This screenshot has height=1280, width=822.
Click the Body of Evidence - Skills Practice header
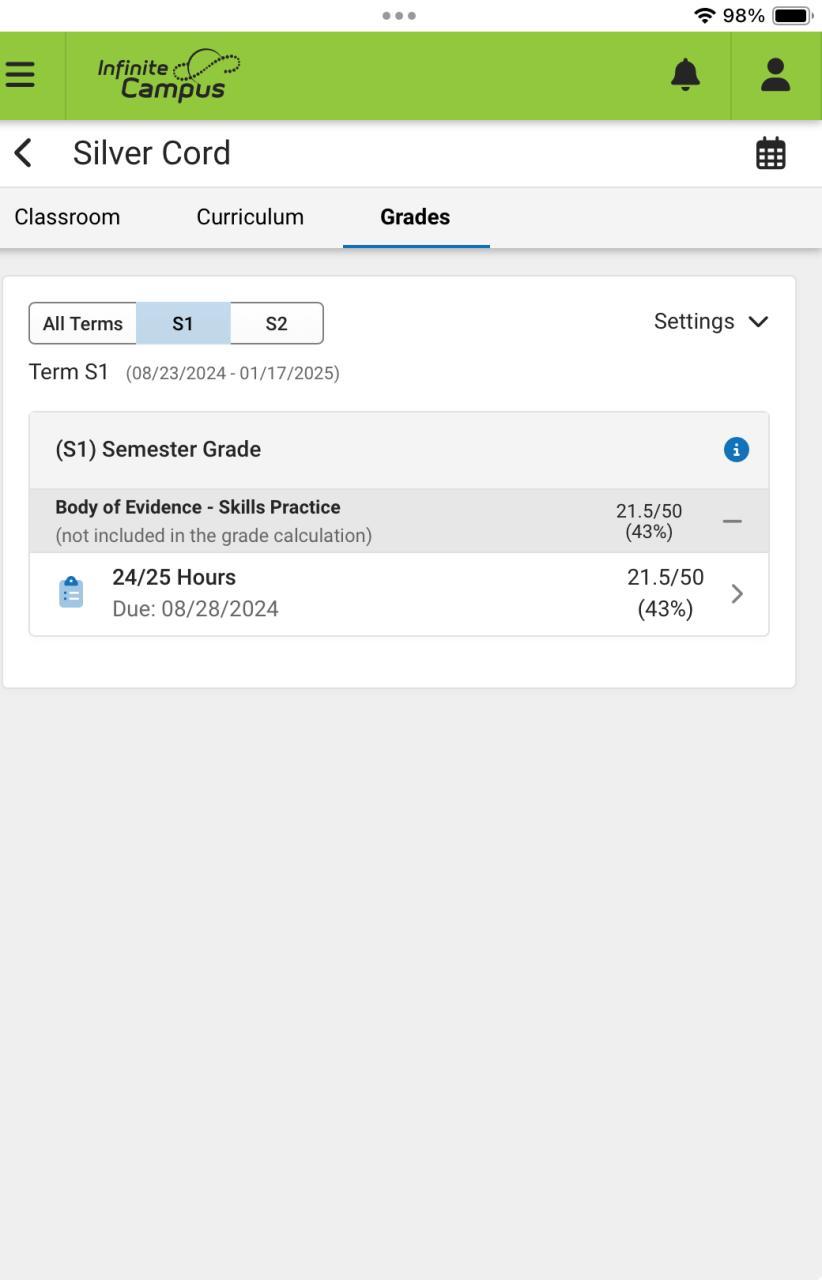coord(198,508)
